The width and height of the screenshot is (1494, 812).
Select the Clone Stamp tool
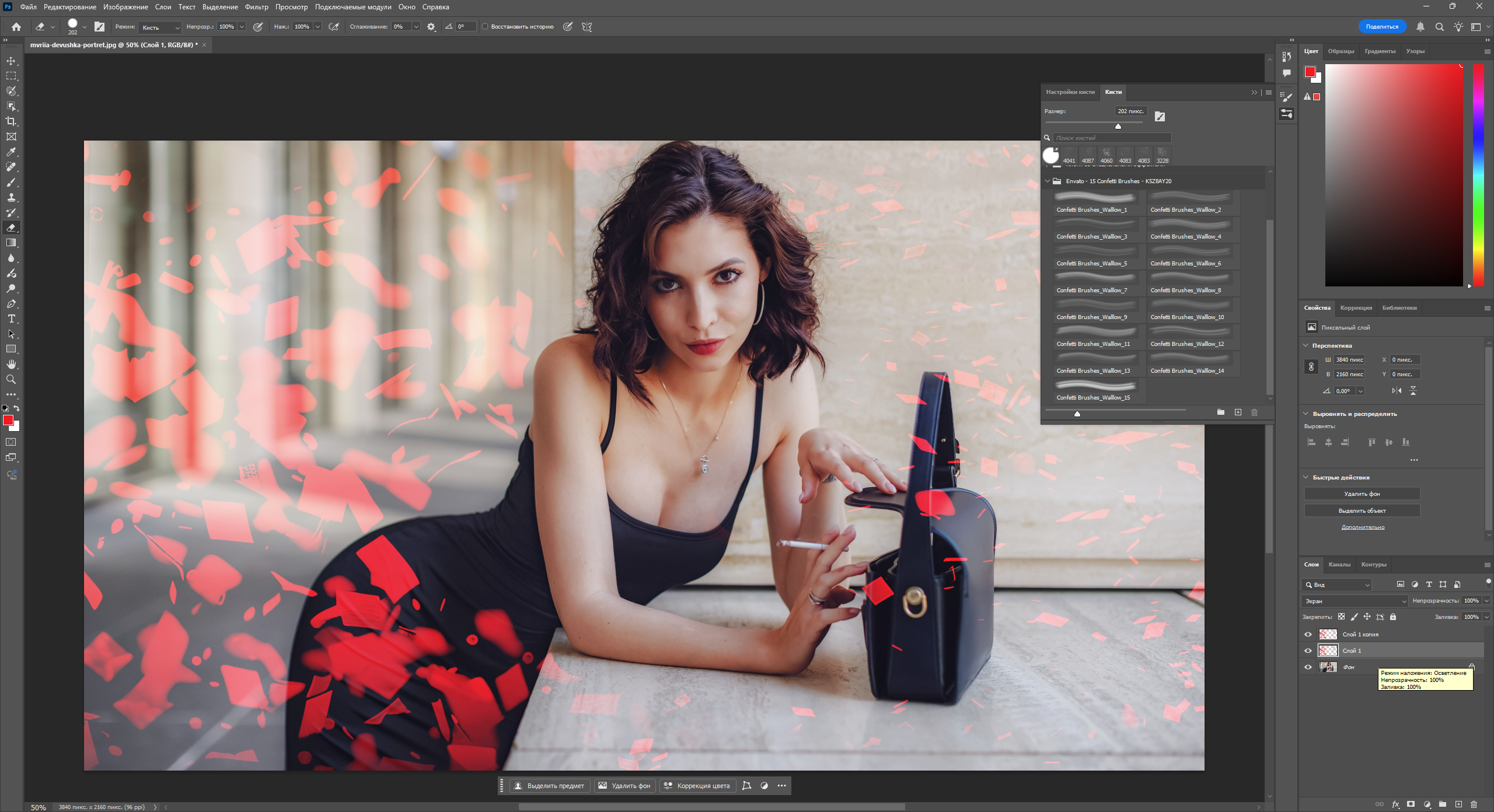tap(11, 197)
